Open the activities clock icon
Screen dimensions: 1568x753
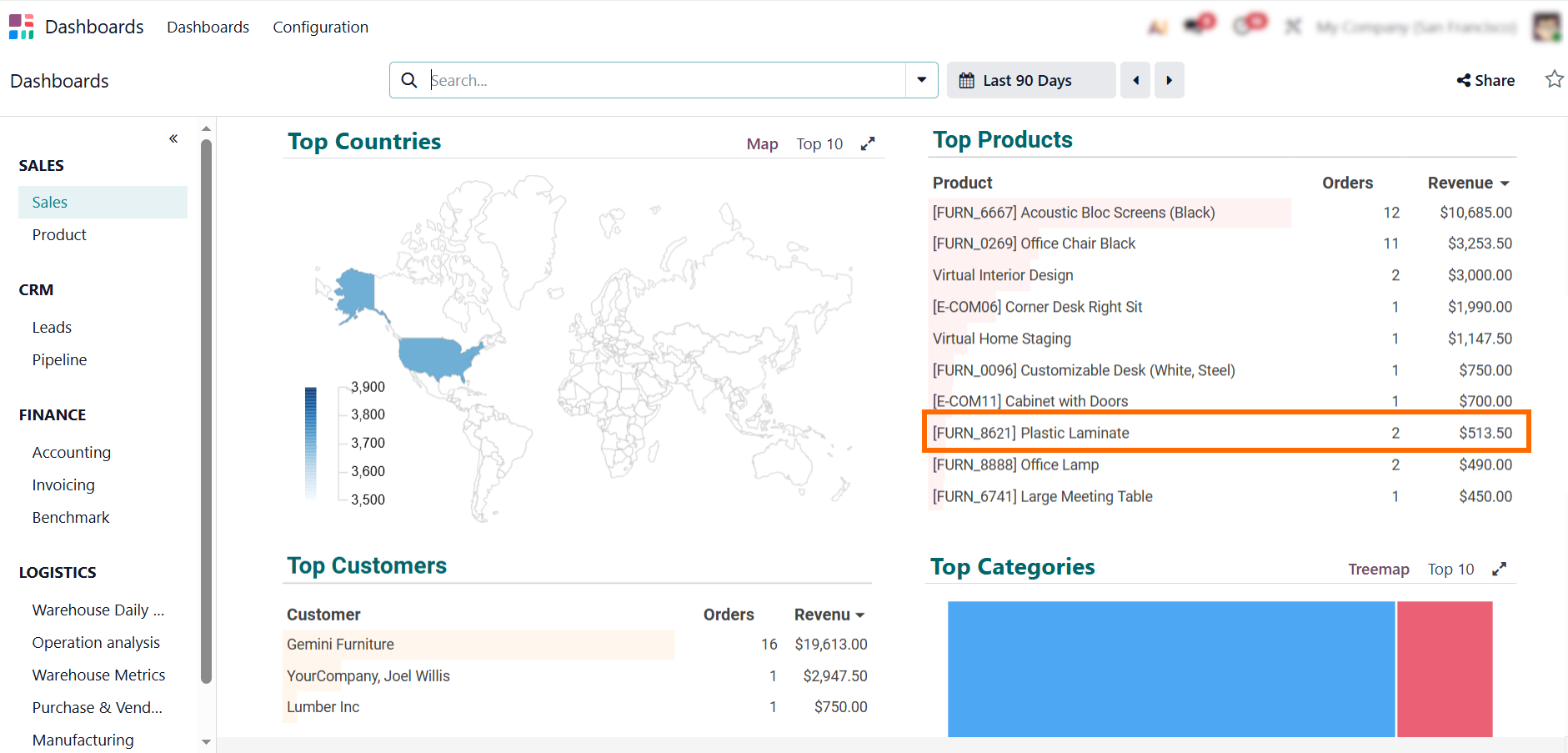click(x=1248, y=26)
